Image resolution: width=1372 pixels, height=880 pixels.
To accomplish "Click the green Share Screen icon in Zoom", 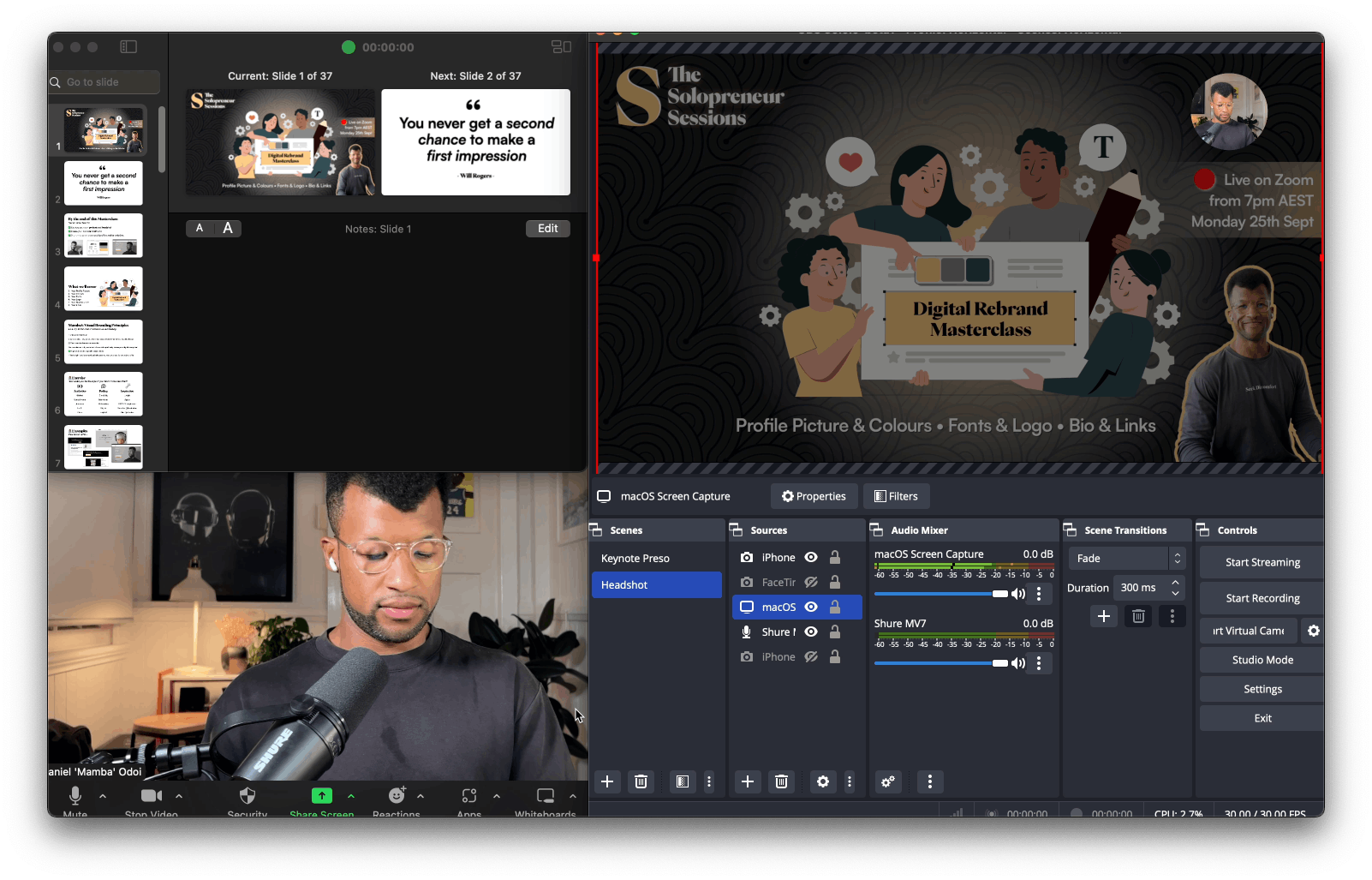I will [322, 796].
